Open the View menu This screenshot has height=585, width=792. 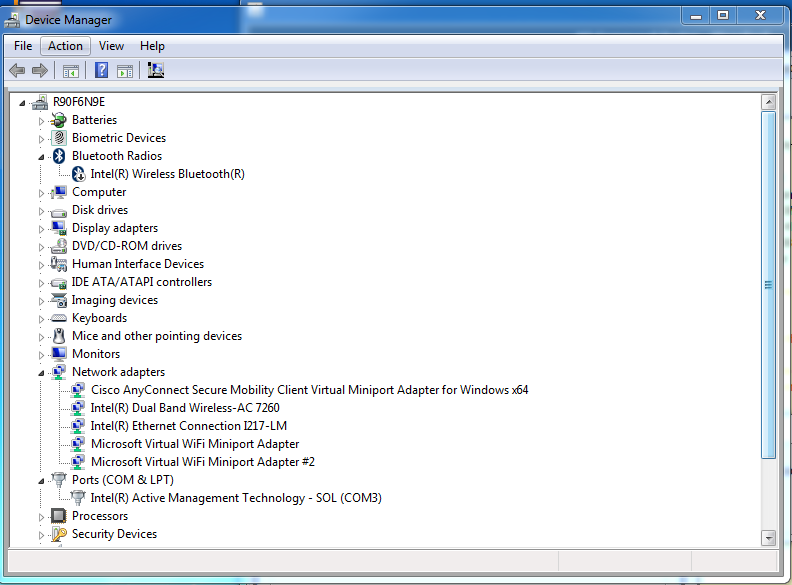click(112, 46)
